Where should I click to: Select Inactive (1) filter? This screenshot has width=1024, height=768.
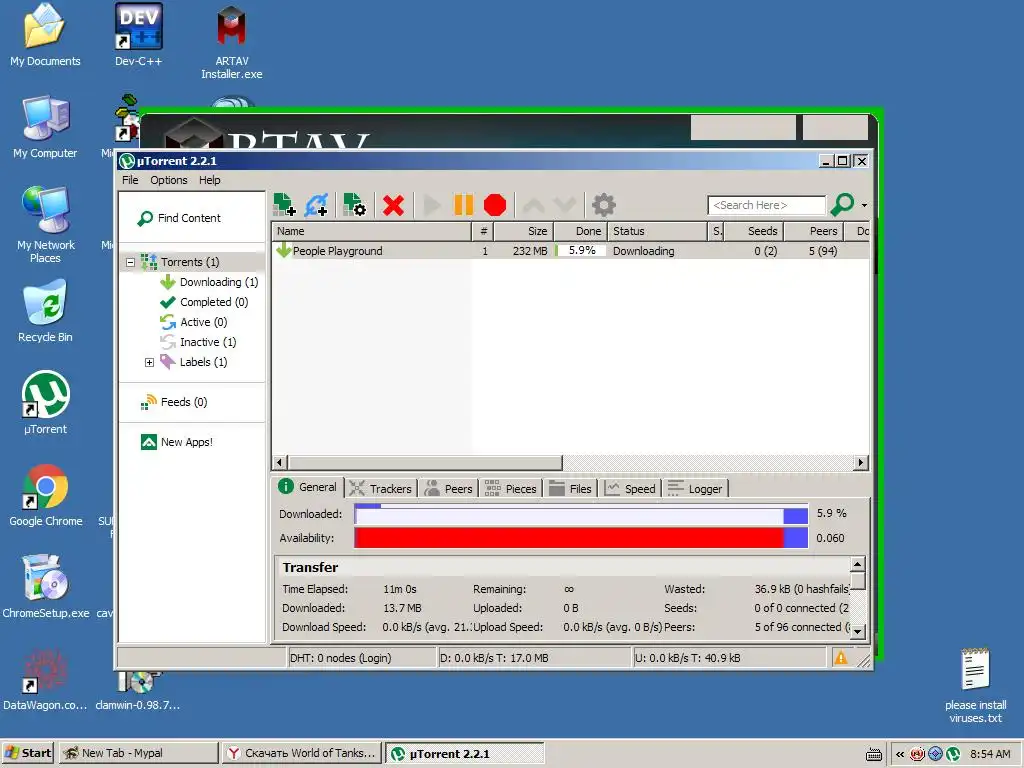click(x=208, y=342)
